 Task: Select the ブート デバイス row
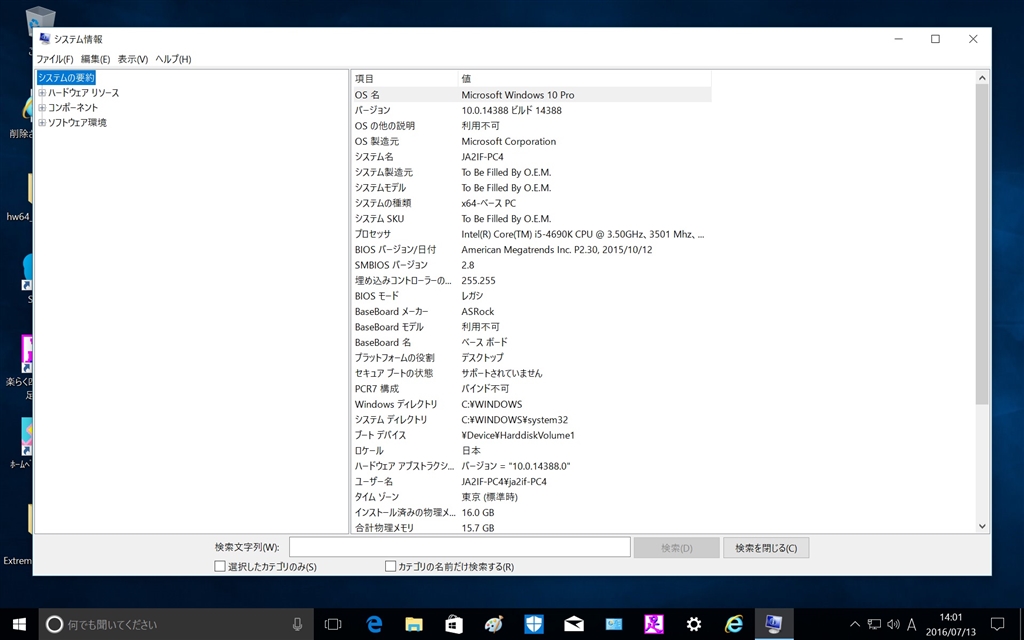pos(531,435)
